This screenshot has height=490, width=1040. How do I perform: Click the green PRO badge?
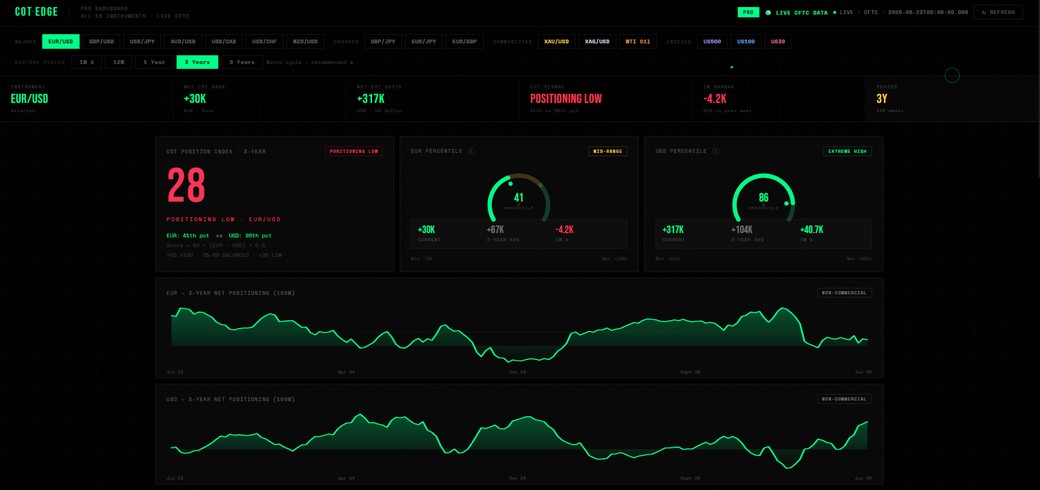(748, 12)
